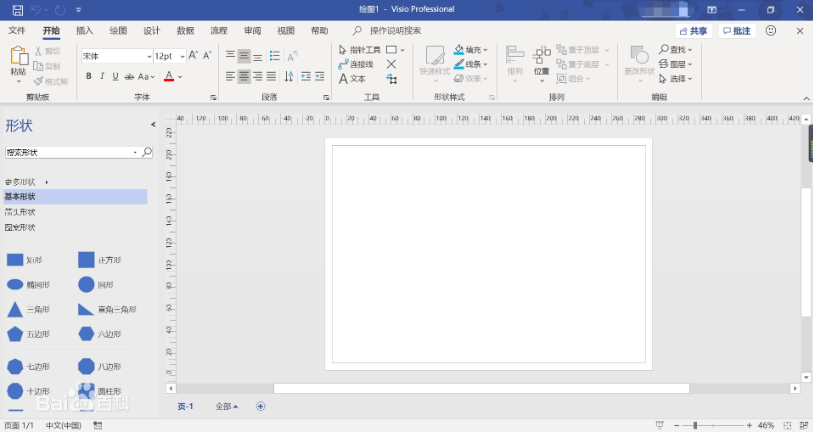Open the Design (设计) ribbon tab
Image resolution: width=813 pixels, height=432 pixels.
[x=151, y=31]
